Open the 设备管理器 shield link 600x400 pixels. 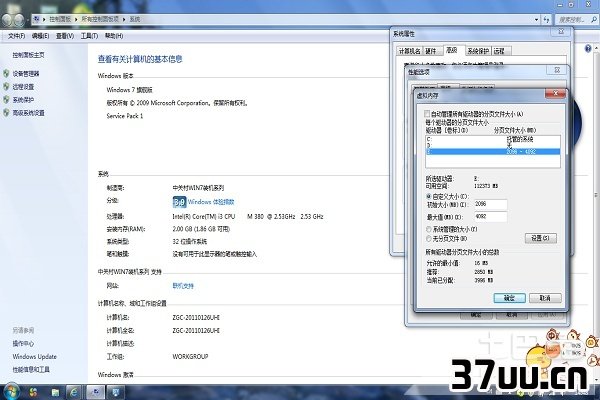(26, 73)
